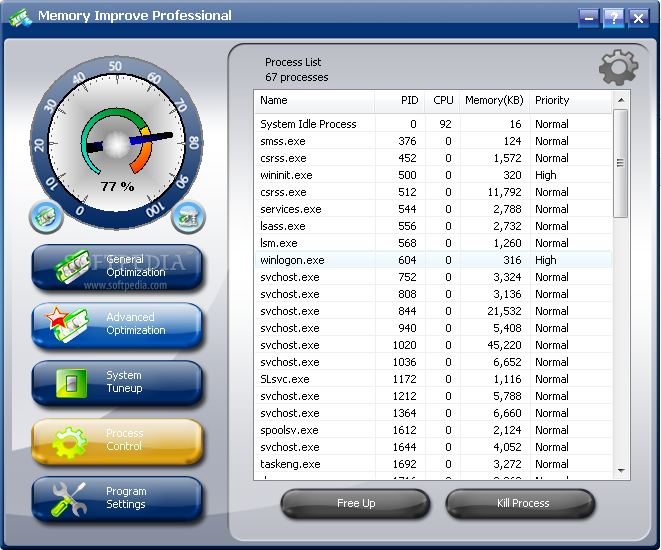Open General Optimization section
The image size is (661, 550).
click(117, 267)
